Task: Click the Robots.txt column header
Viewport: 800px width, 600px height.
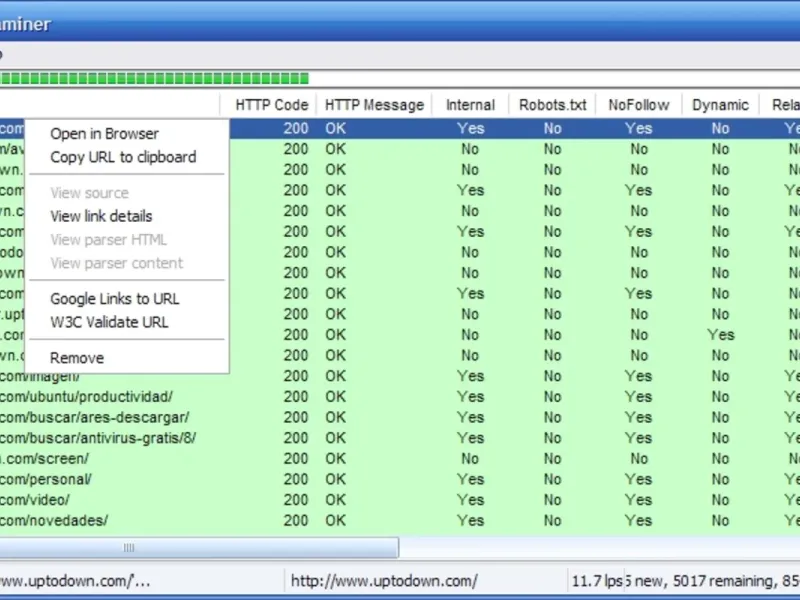Action: click(553, 105)
